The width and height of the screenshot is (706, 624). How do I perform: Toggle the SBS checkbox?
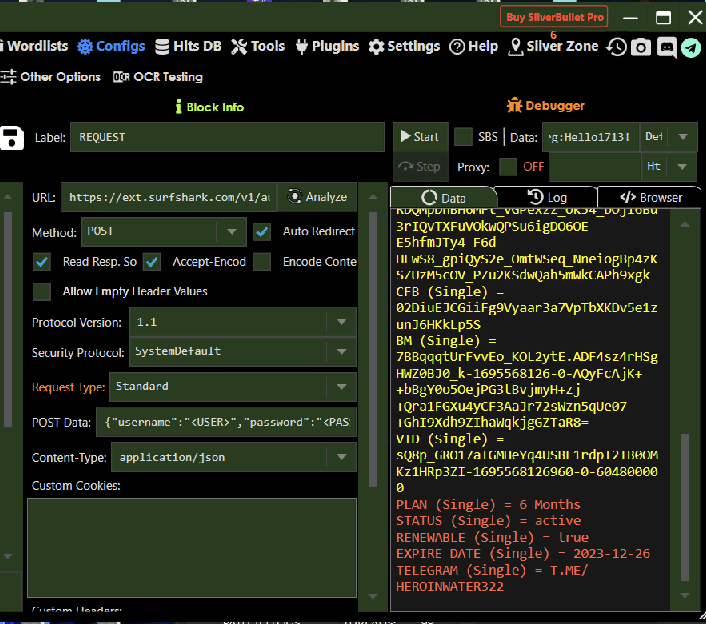[463, 137]
